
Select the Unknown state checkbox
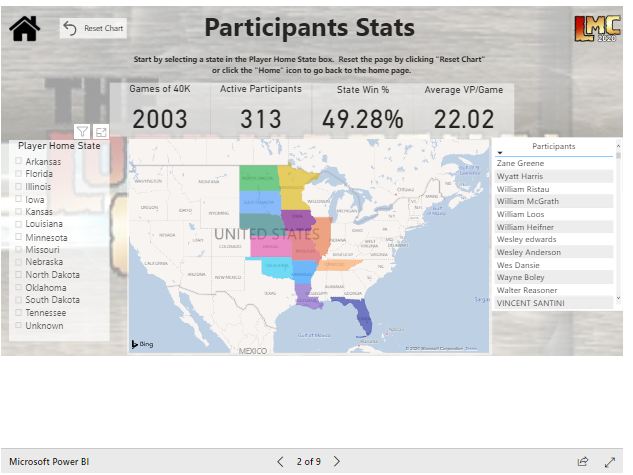19,325
